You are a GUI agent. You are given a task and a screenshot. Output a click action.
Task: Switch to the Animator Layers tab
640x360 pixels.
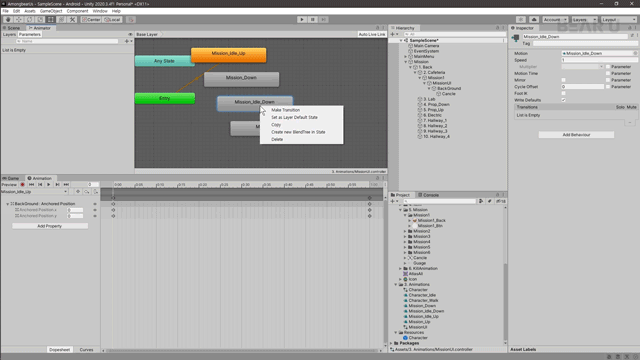[9, 35]
